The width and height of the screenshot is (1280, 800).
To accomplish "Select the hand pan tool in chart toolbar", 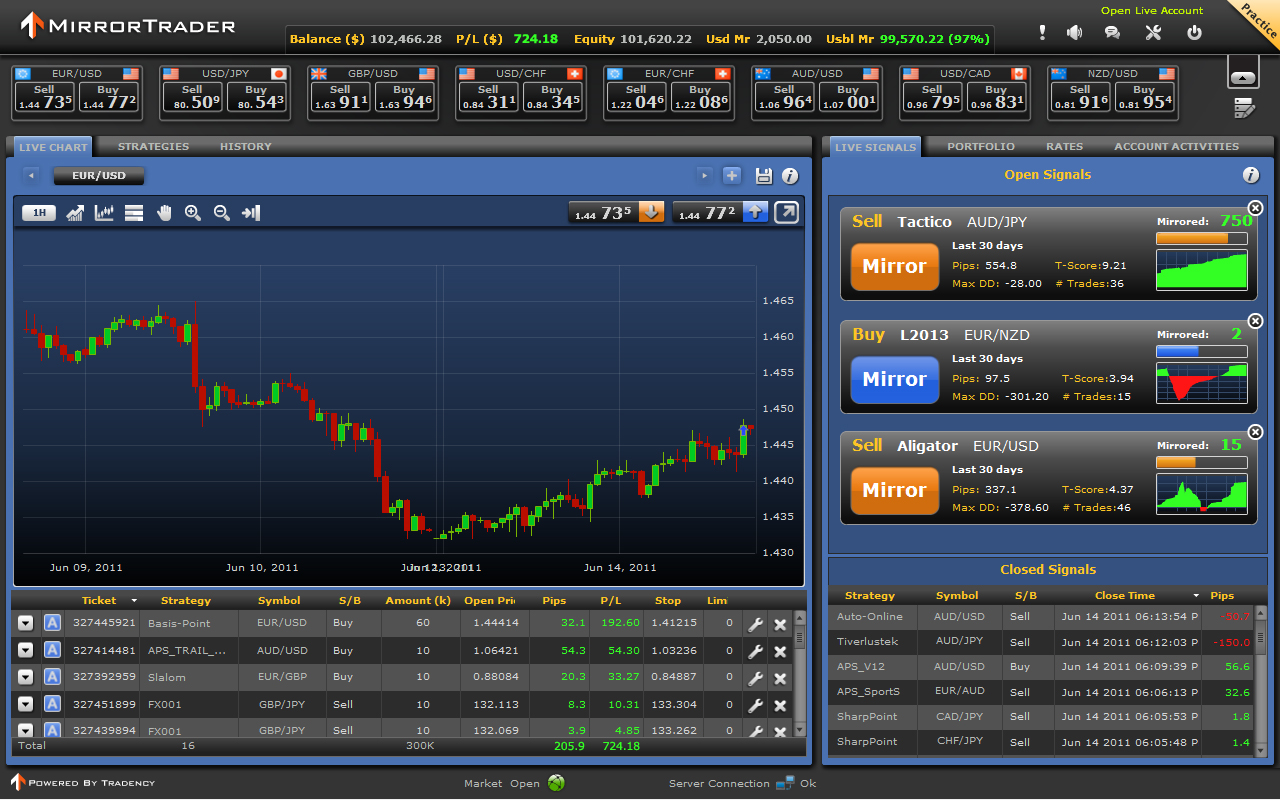I will [x=164, y=213].
